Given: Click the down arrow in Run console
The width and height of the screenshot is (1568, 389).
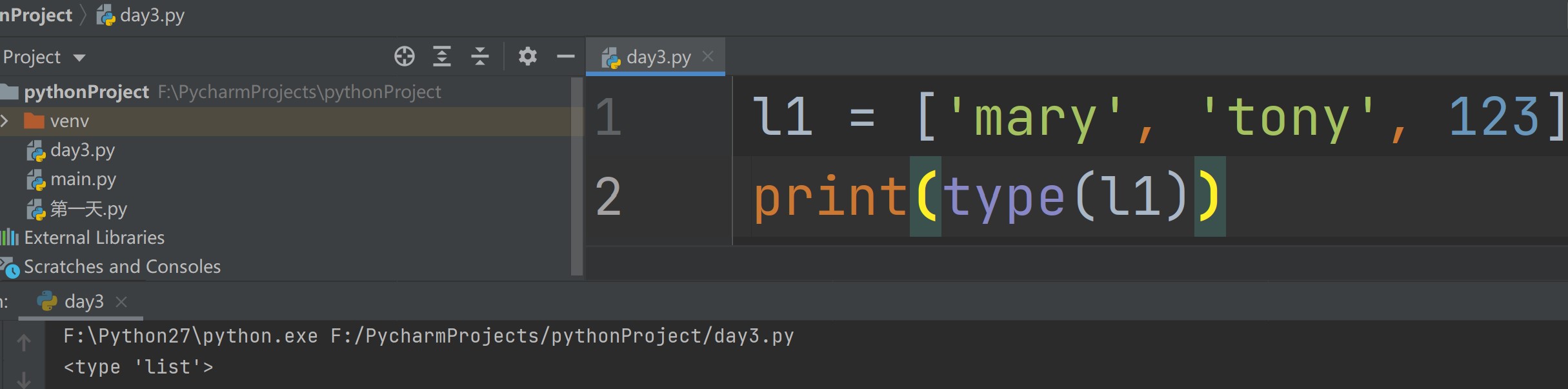Looking at the screenshot, I should (24, 379).
